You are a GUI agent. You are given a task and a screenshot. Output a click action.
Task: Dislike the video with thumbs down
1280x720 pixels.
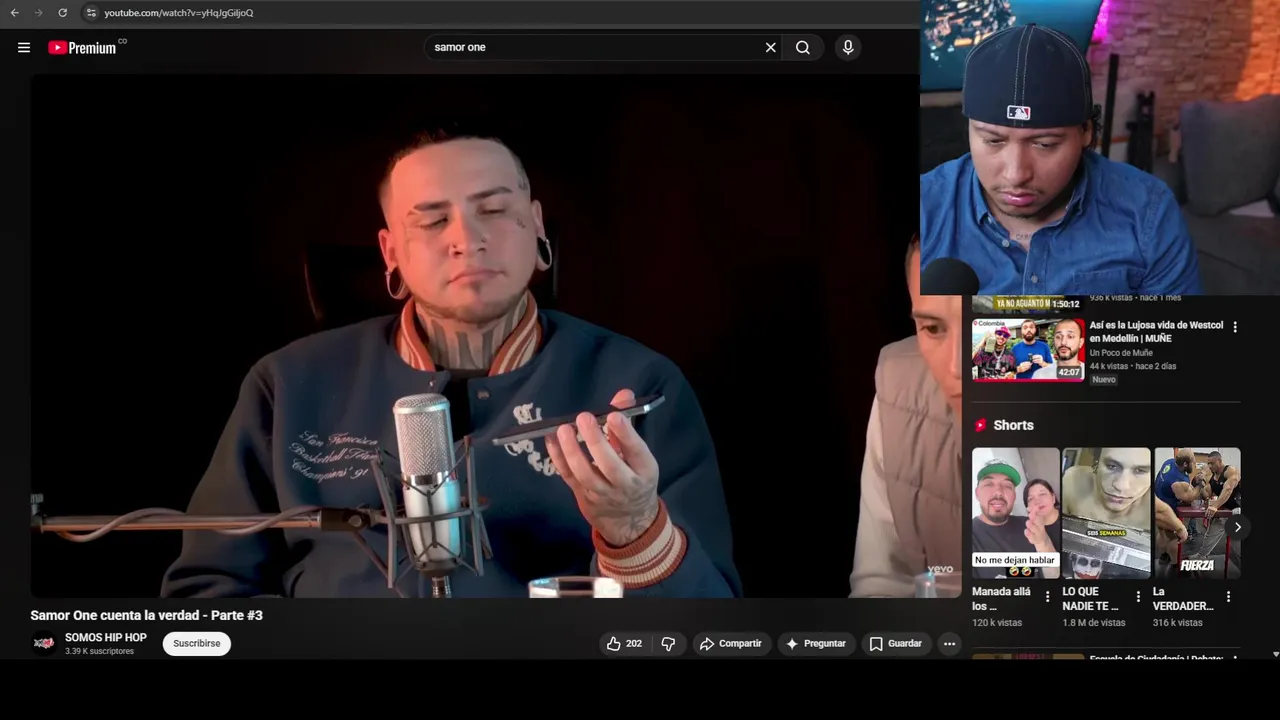coord(669,644)
